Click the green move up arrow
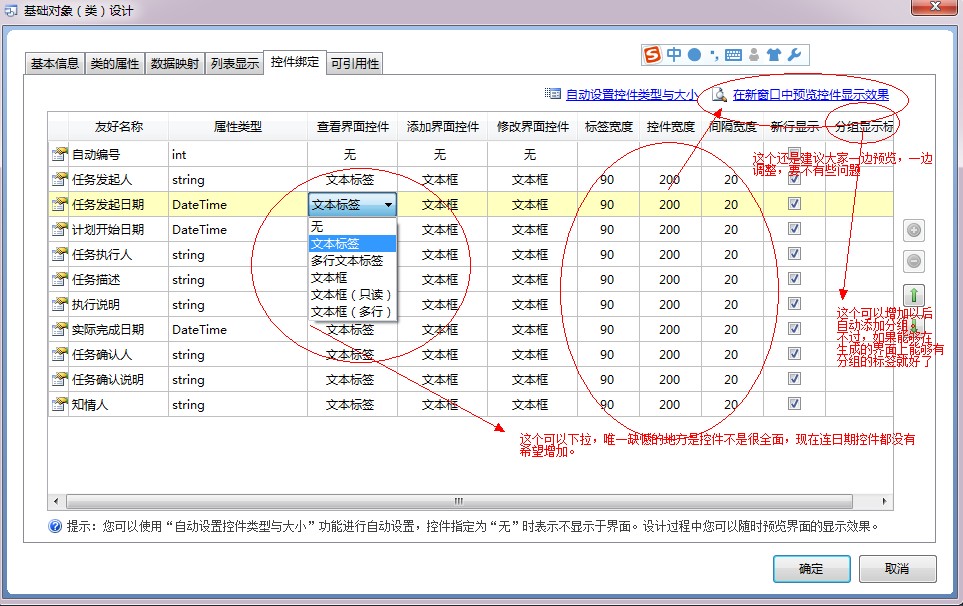963x606 pixels. [x=913, y=295]
